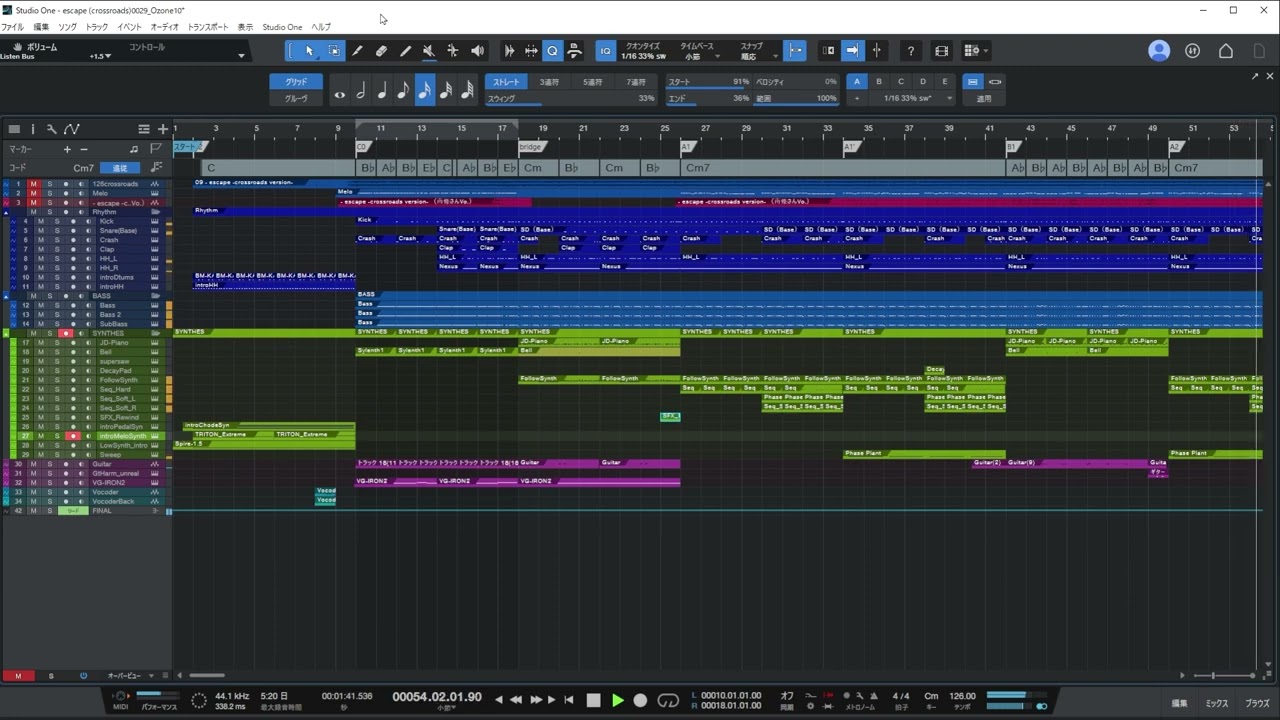Record-arm the SYNTHES folder track
This screenshot has width=1280, height=720.
[65, 333]
